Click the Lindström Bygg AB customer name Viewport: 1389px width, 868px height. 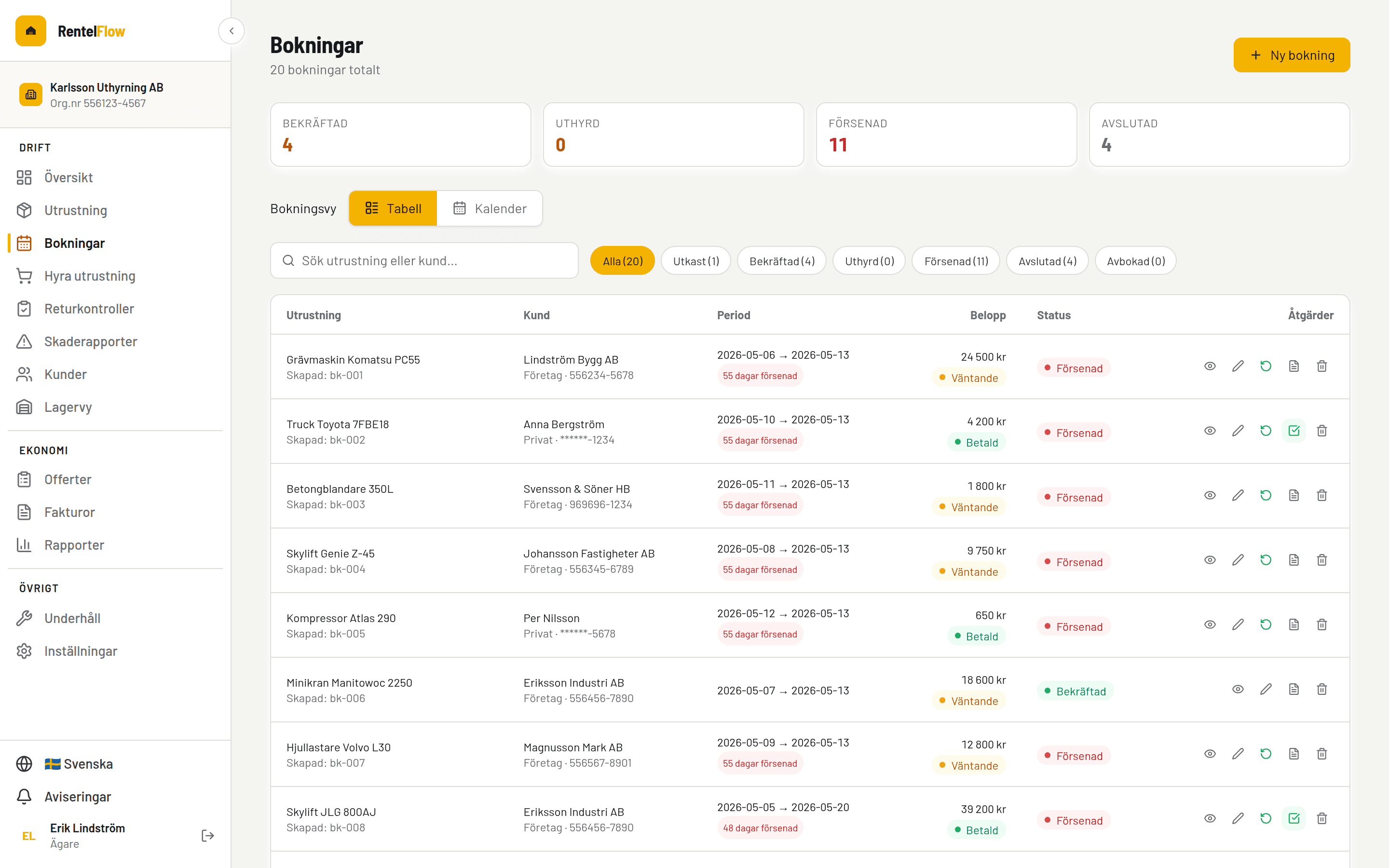[x=571, y=360]
